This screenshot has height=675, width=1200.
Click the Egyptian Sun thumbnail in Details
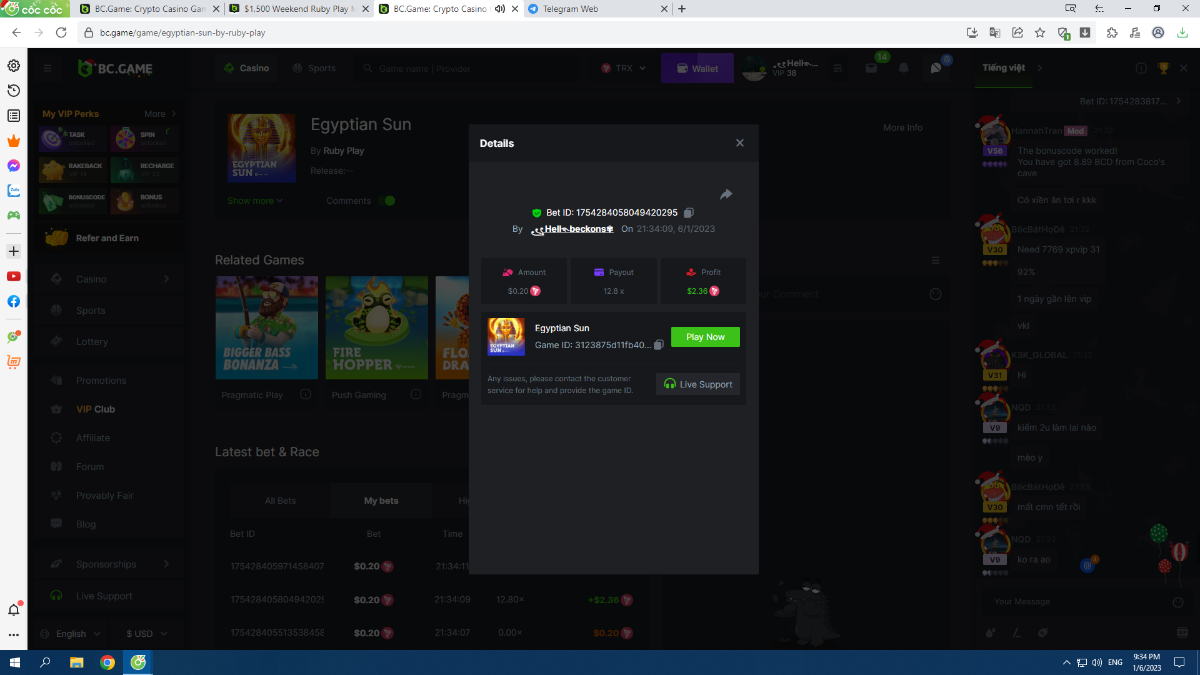click(x=506, y=337)
